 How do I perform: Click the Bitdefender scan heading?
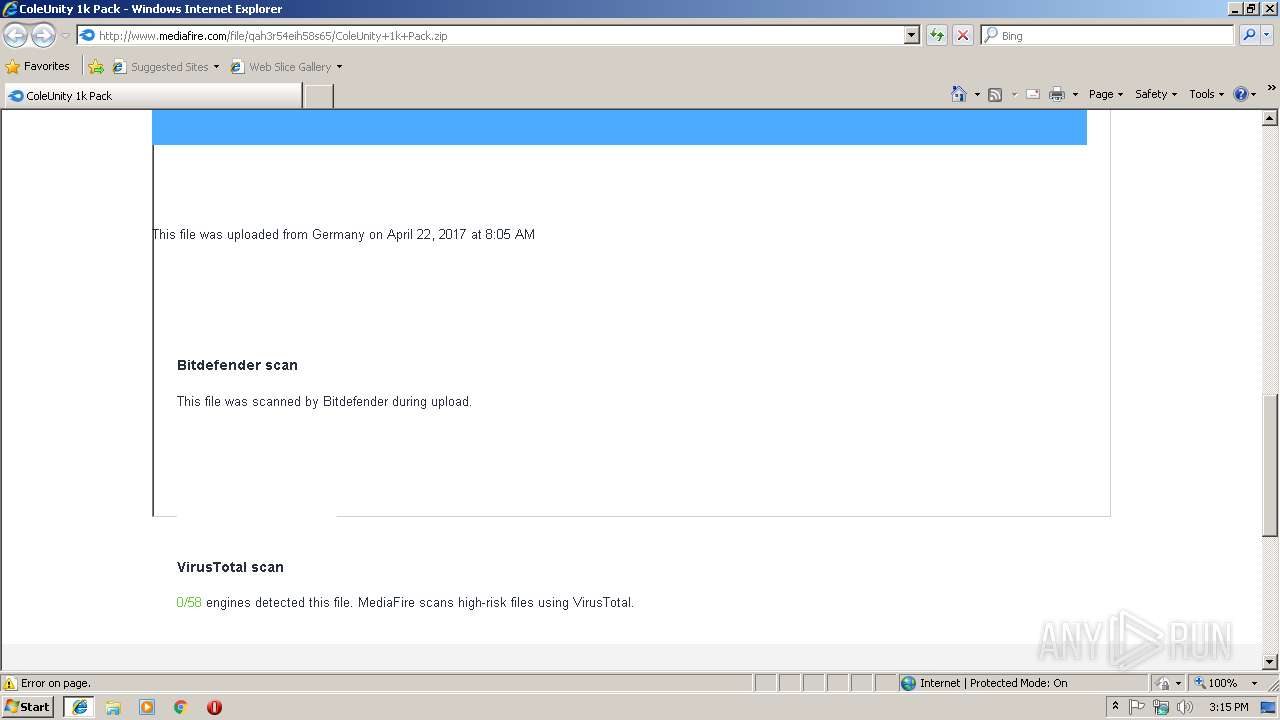coord(237,365)
